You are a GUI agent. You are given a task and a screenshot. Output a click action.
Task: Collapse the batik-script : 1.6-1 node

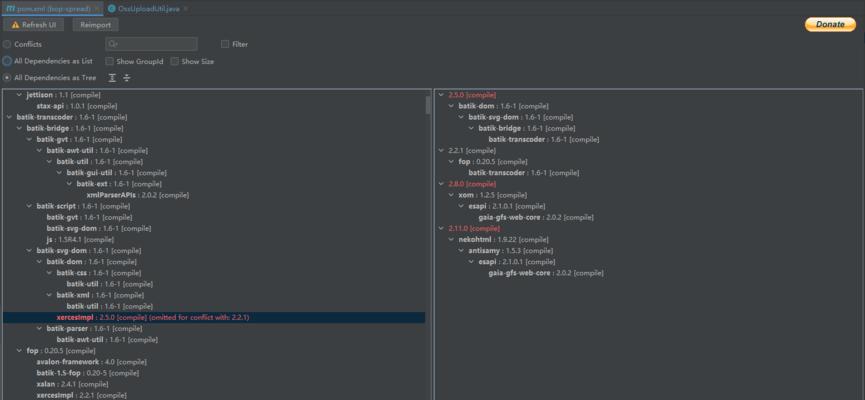[29, 206]
